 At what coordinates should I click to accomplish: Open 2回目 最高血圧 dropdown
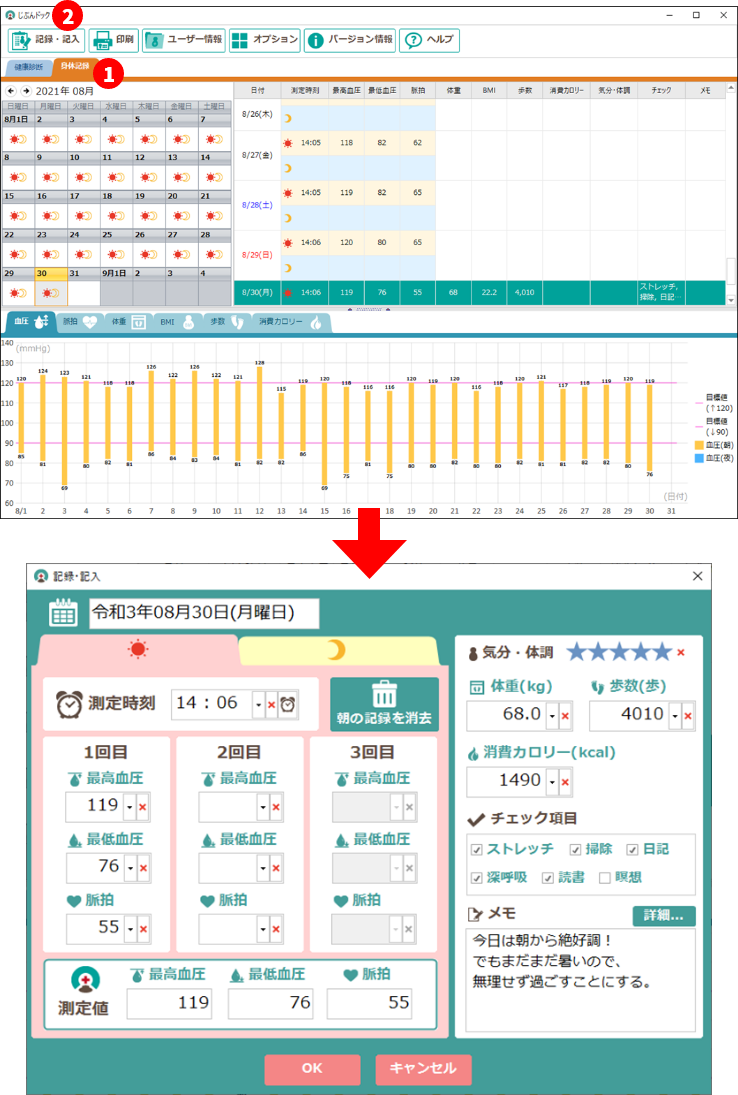click(x=263, y=807)
